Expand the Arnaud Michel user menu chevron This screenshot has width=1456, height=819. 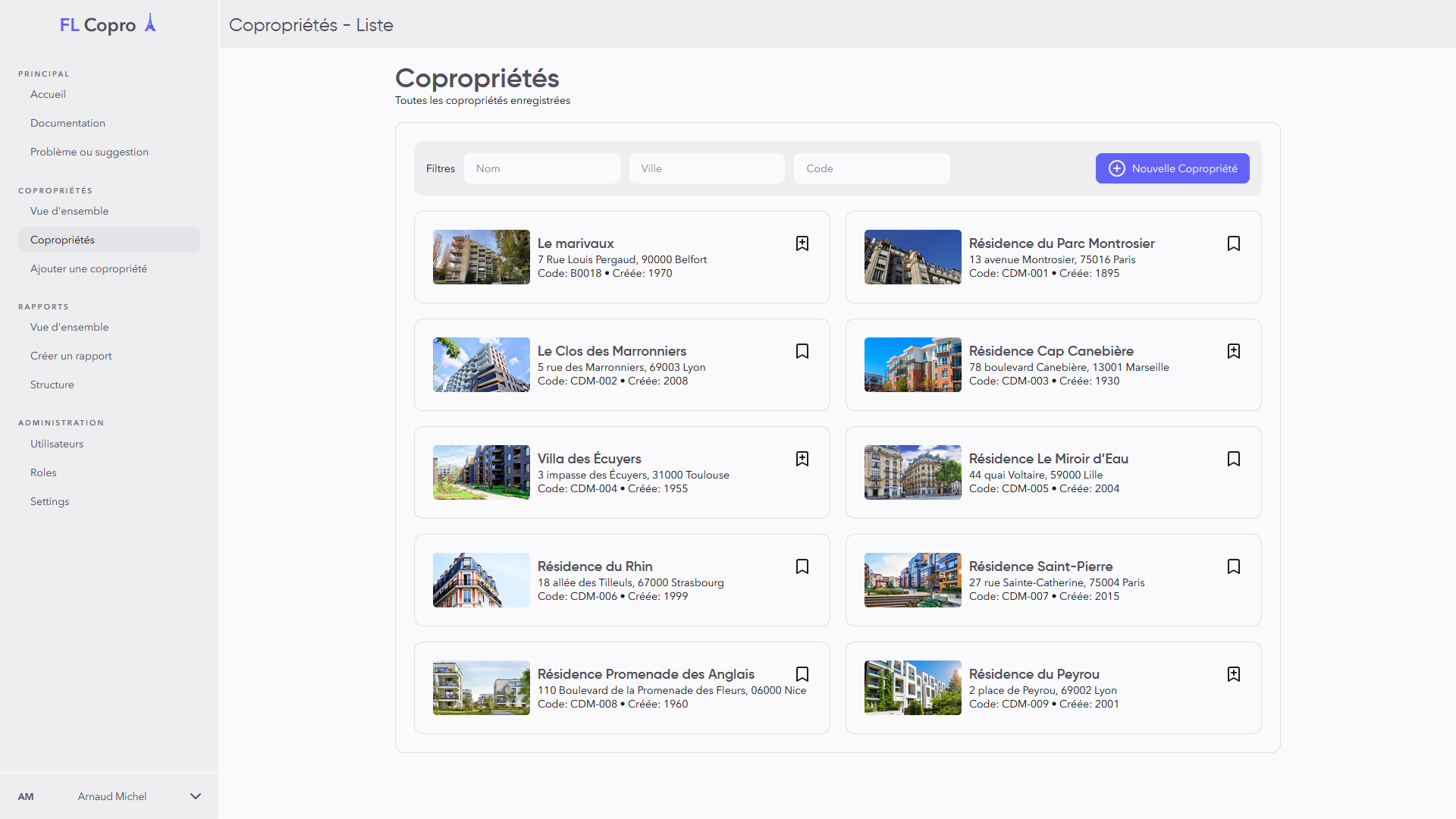coord(196,796)
